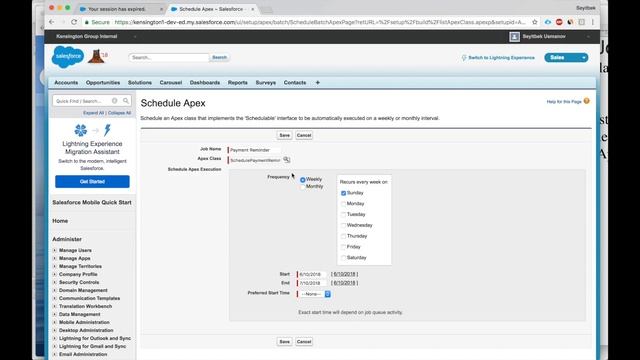Check the Saturday checkbox
This screenshot has width=640, height=360.
click(343, 258)
